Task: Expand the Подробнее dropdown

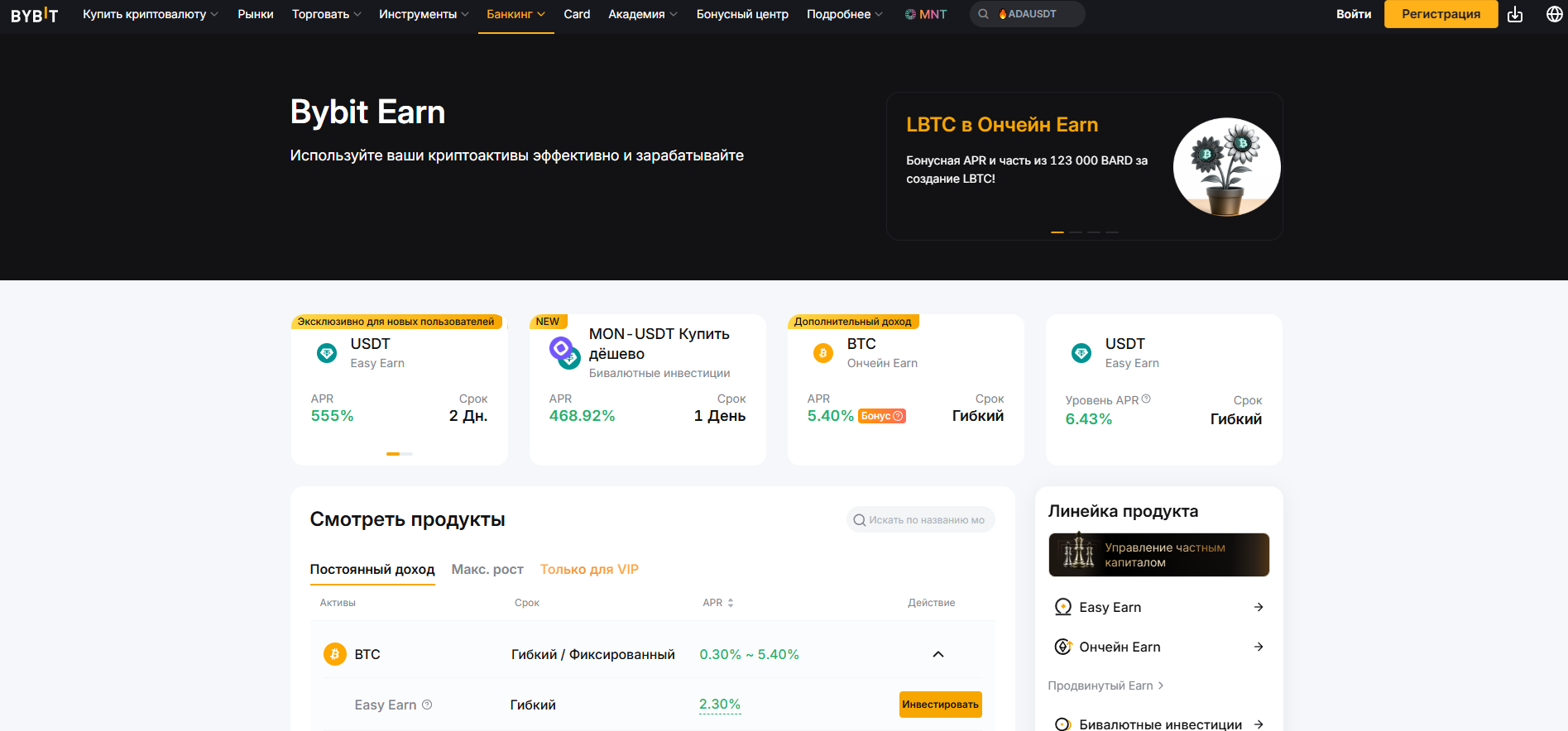Action: click(845, 14)
